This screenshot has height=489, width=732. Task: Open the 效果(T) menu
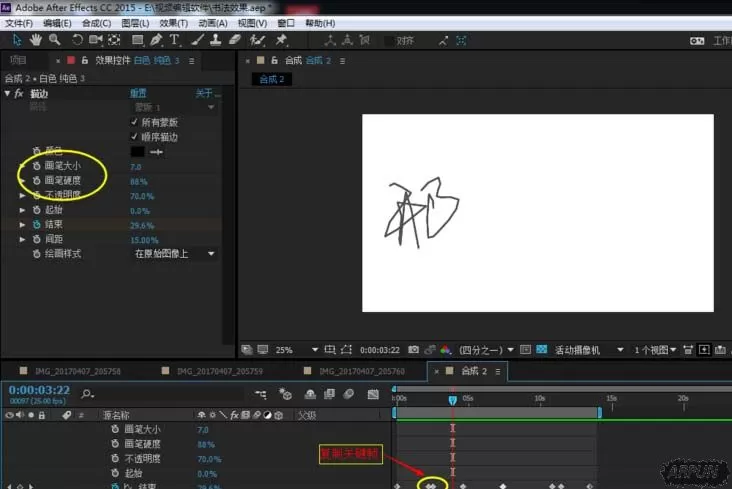pos(174,23)
